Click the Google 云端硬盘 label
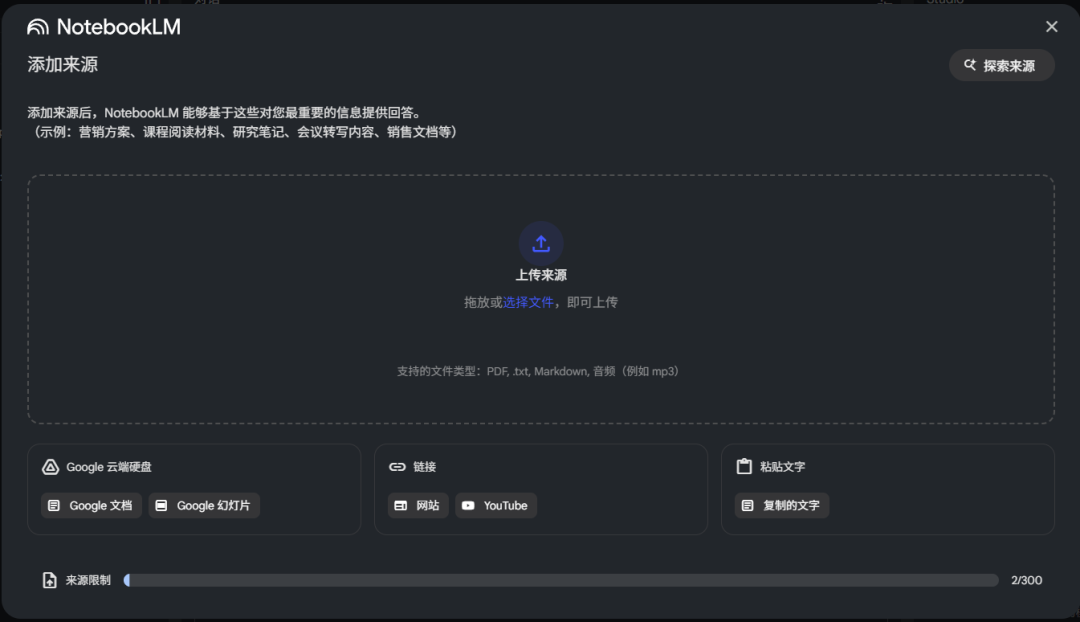1080x622 pixels. pos(109,467)
